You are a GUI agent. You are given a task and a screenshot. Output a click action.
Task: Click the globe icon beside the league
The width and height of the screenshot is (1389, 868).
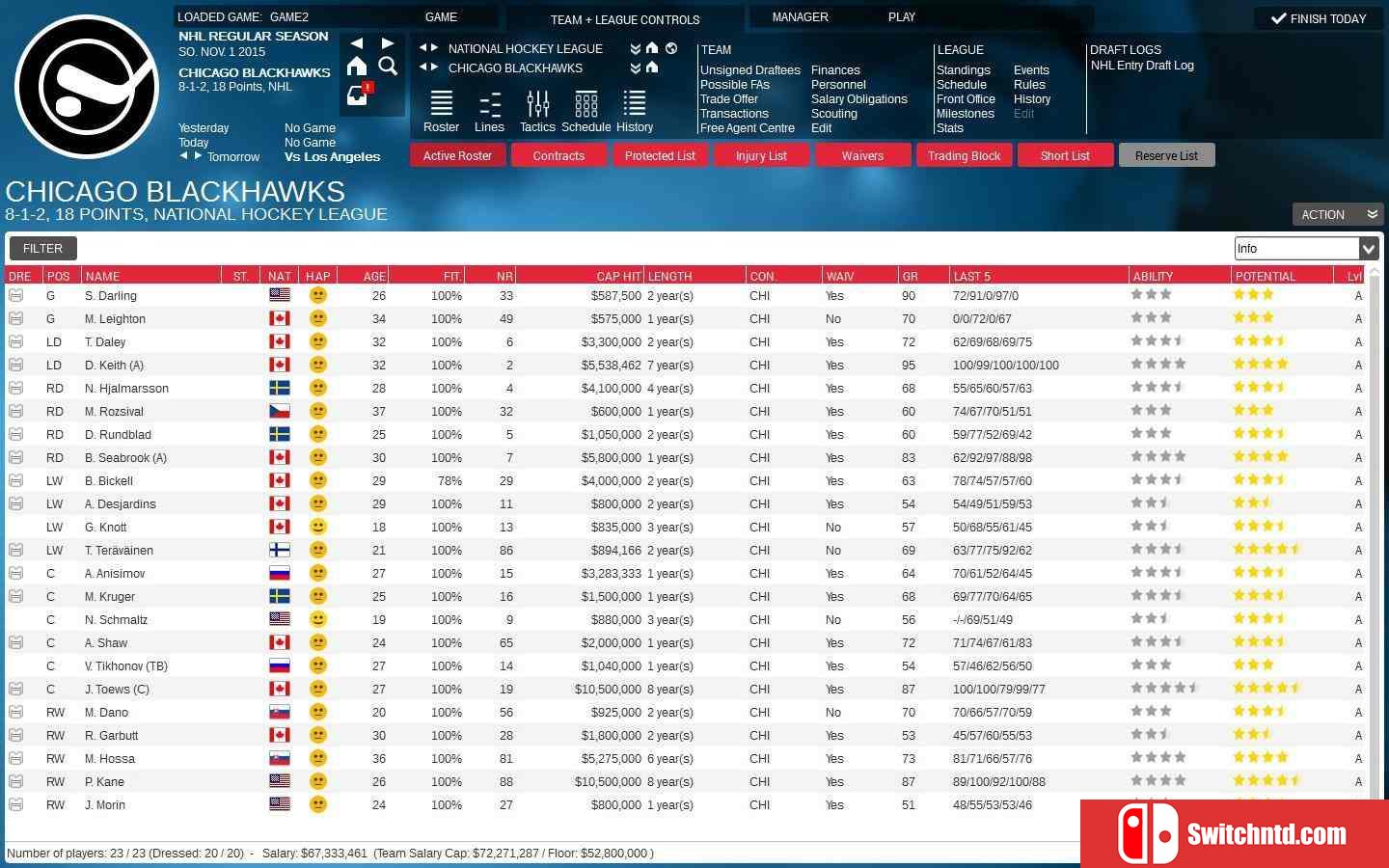(x=671, y=48)
